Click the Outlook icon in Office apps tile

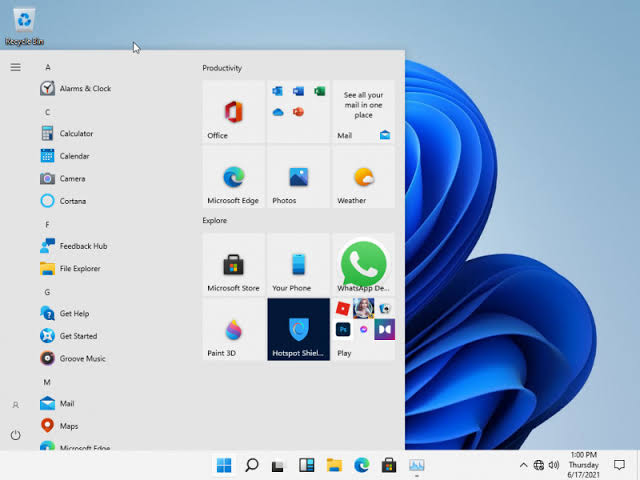point(278,91)
